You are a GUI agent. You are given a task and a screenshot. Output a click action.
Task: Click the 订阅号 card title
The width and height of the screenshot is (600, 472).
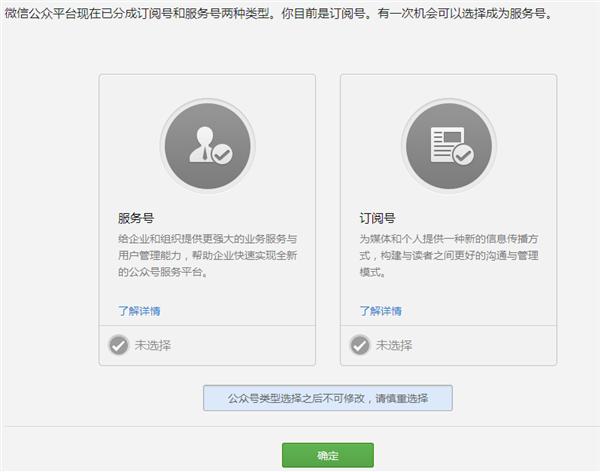tap(376, 217)
